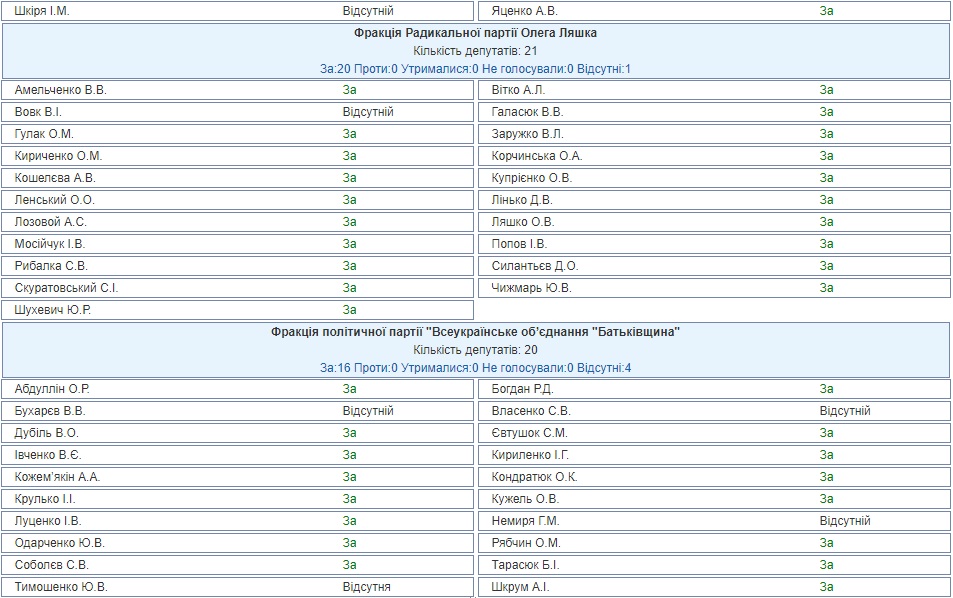This screenshot has height=598, width=953.
Task: Click the 'Кількість депутатів: 21' text
Action: coord(475,51)
